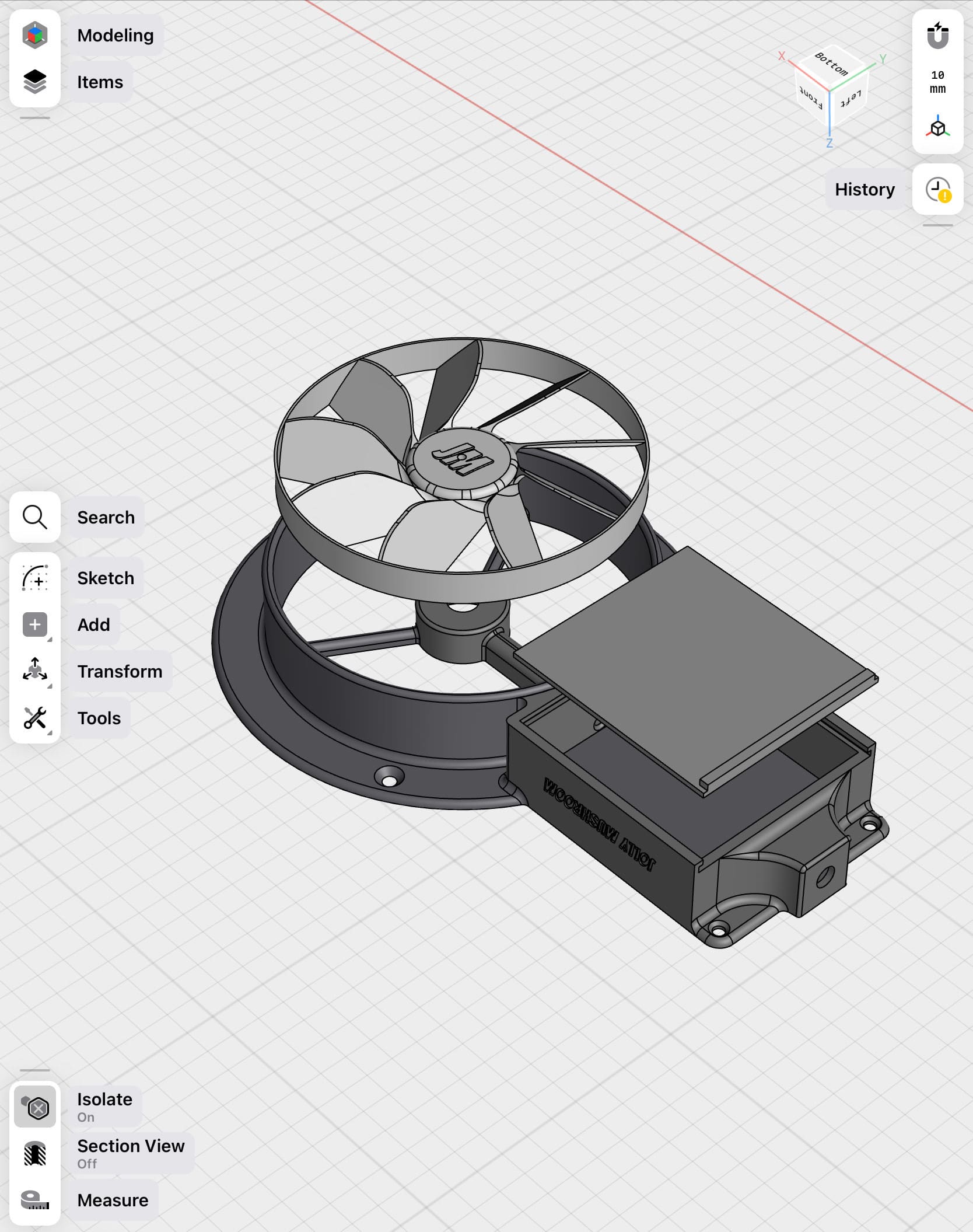Open the Measure tape tool
The image size is (973, 1232).
(x=35, y=1200)
